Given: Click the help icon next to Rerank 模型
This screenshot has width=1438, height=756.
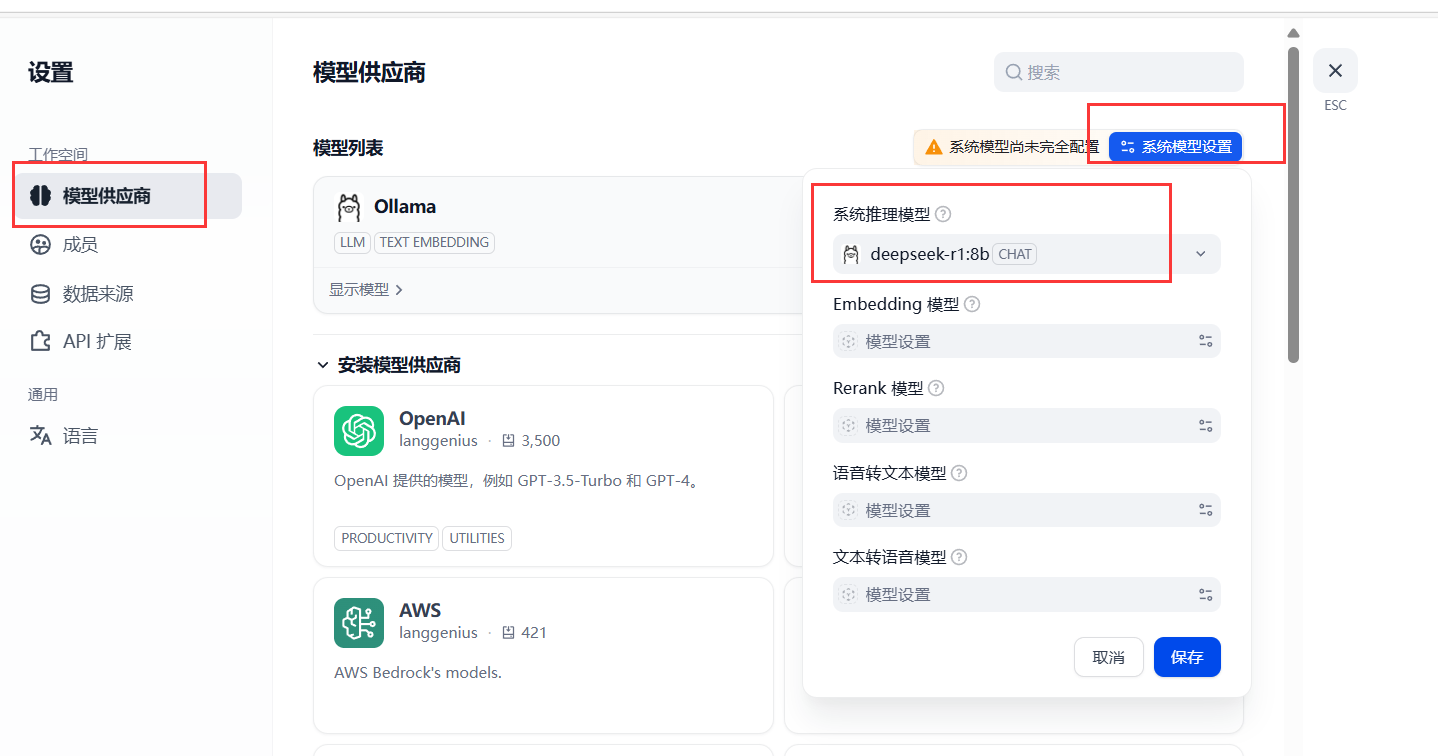Looking at the screenshot, I should pos(936,388).
